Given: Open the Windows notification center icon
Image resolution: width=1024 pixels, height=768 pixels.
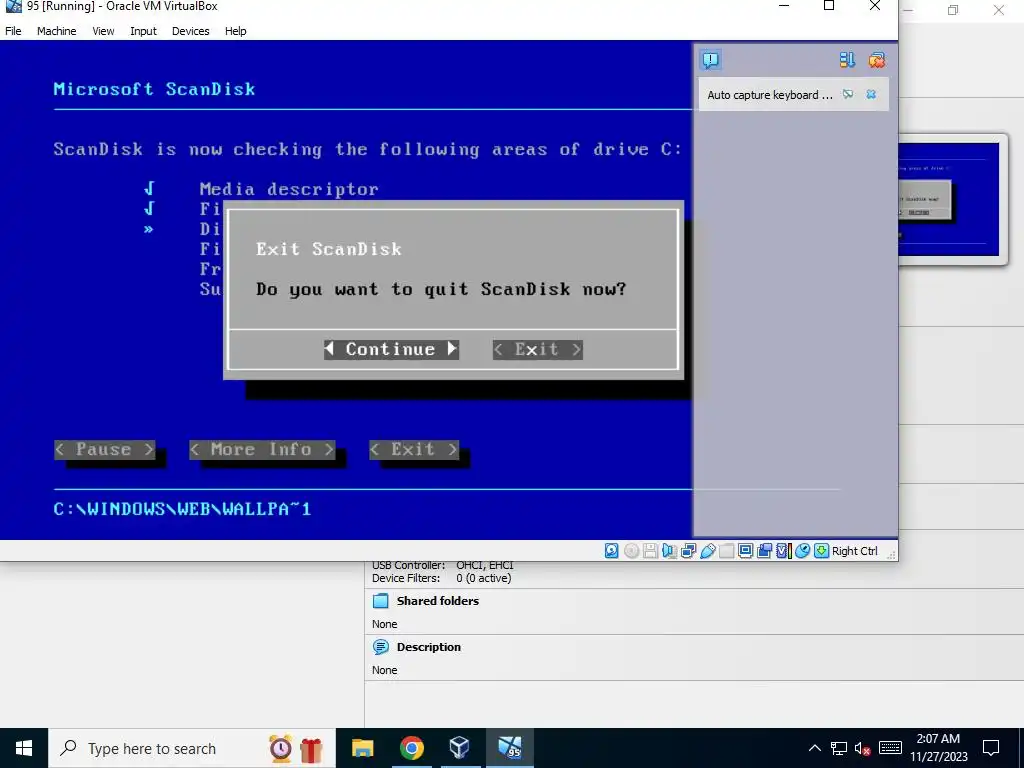Looking at the screenshot, I should coord(991,748).
